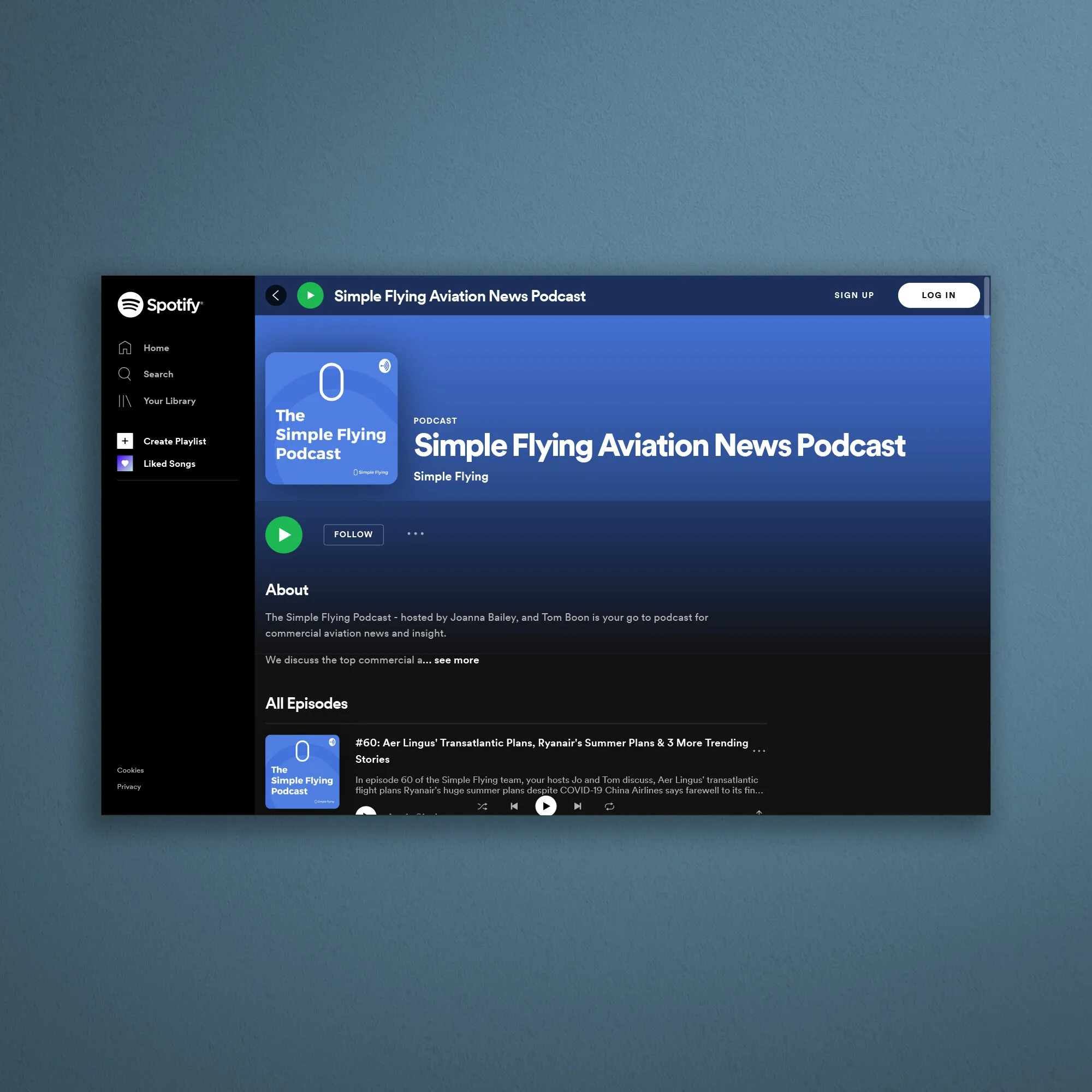Viewport: 1092px width, 1092px height.
Task: Click the Spotify logo
Action: [160, 305]
